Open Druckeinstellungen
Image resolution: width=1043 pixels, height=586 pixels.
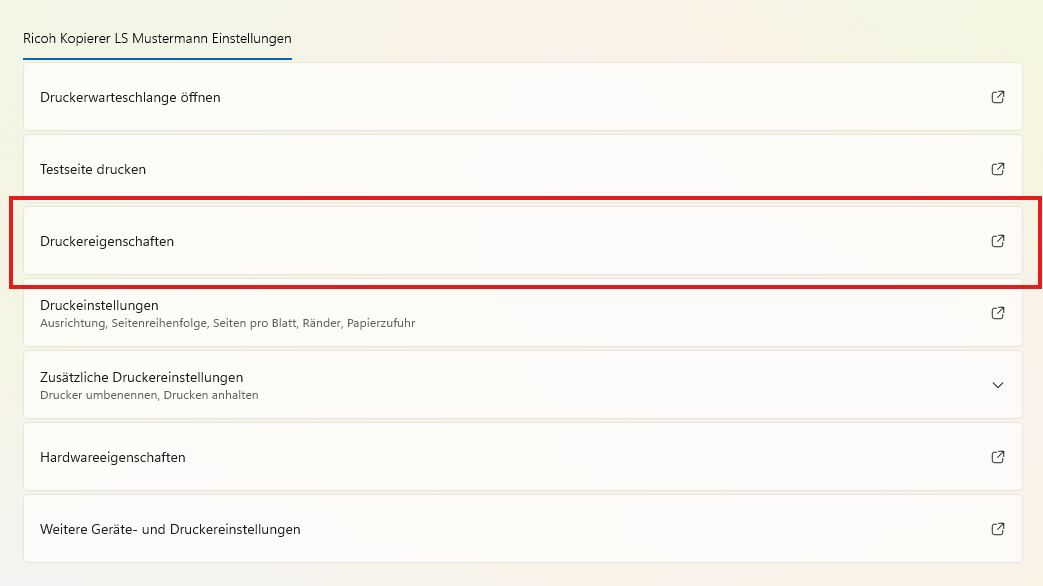click(99, 305)
